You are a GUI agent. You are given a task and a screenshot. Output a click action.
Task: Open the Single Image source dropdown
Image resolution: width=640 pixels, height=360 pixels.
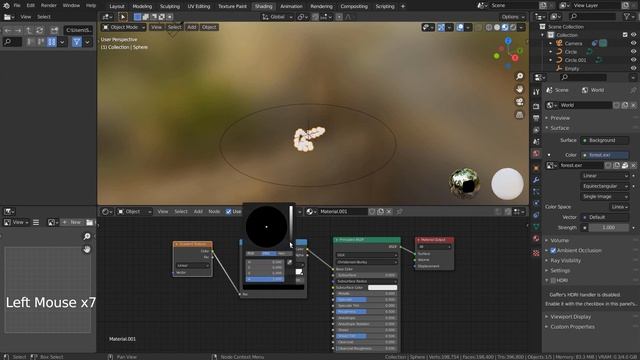point(604,196)
